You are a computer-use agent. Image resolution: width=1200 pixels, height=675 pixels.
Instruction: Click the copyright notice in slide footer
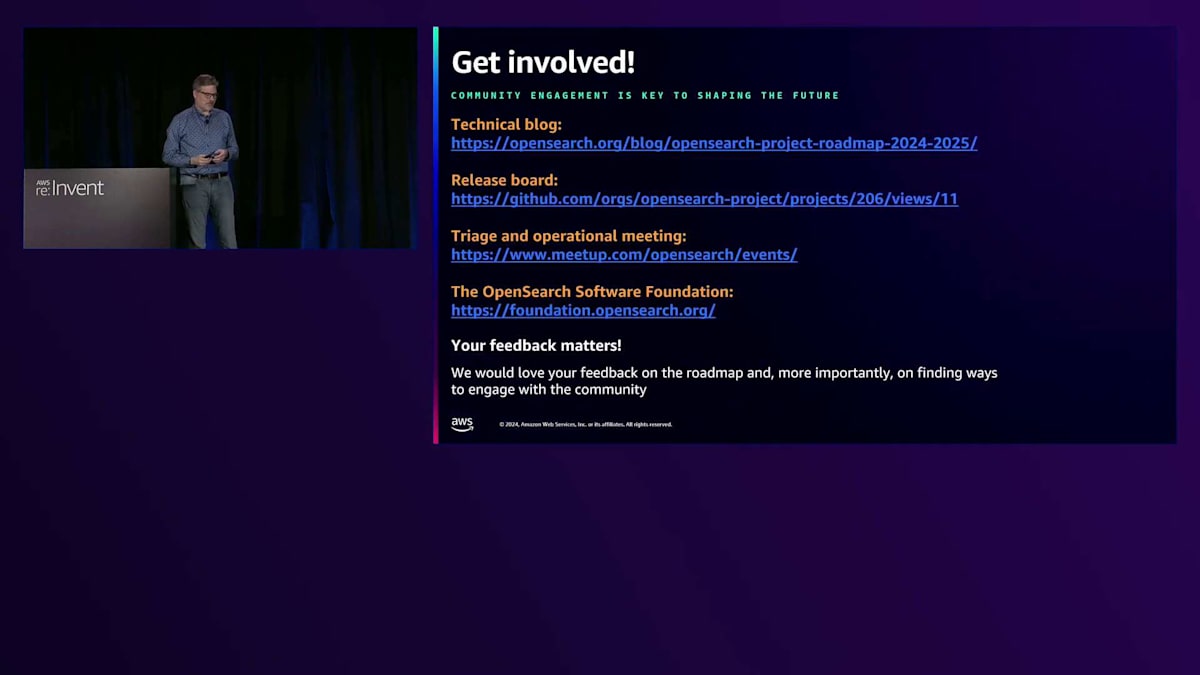click(586, 425)
